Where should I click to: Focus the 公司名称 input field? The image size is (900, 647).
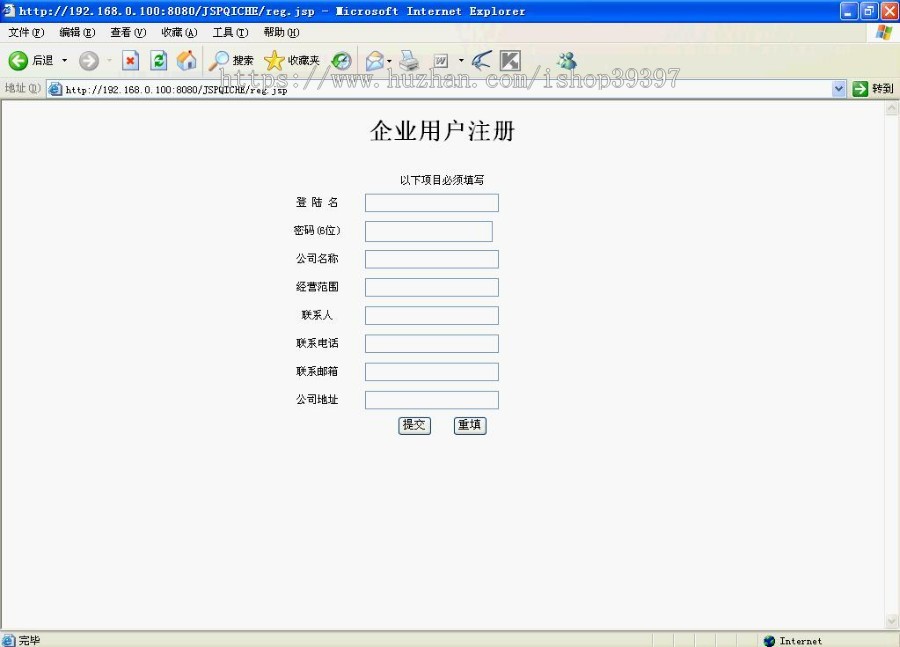432,259
